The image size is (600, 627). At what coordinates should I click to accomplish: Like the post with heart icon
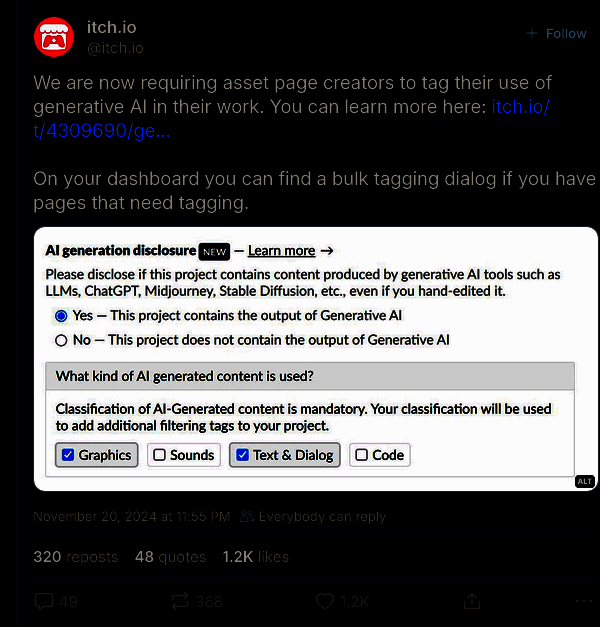click(x=325, y=601)
